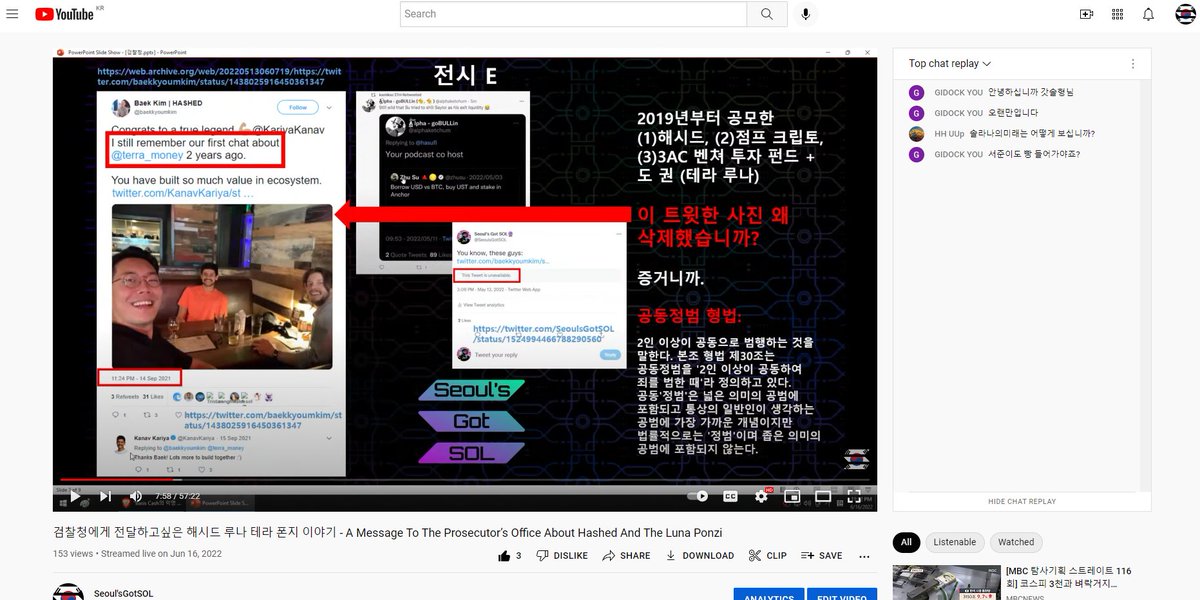Select the All filter chip
Viewport: 1200px width, 600px height.
click(x=906, y=542)
